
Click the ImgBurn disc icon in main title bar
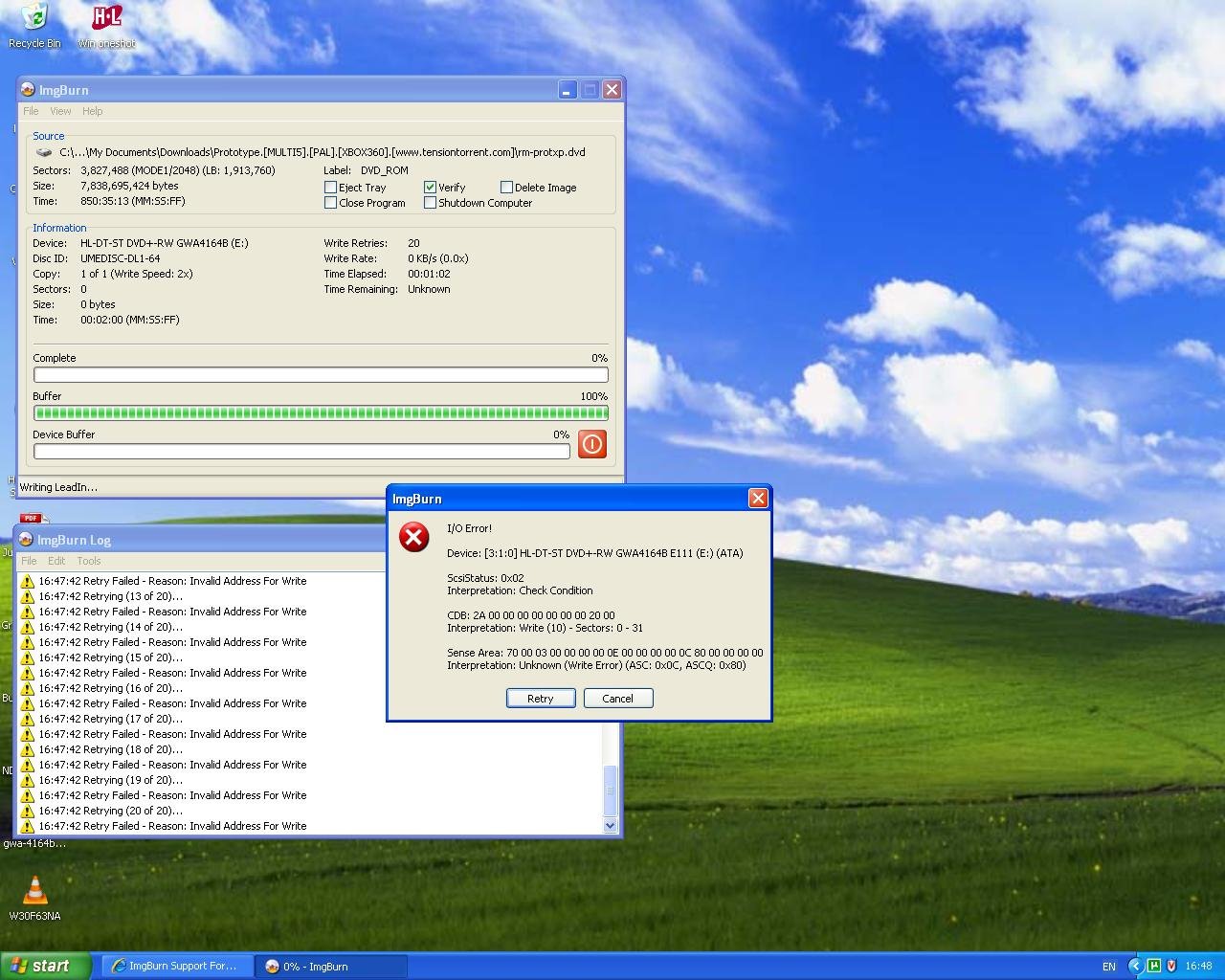point(28,90)
